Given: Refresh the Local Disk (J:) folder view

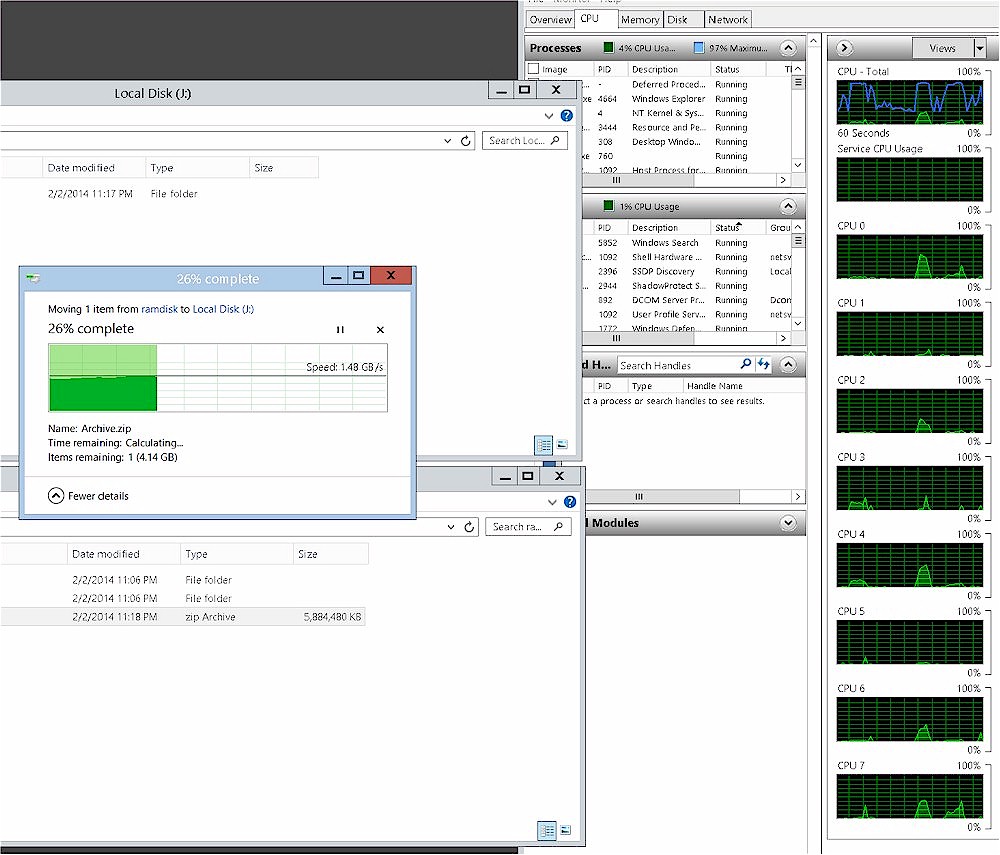Looking at the screenshot, I should coord(466,141).
